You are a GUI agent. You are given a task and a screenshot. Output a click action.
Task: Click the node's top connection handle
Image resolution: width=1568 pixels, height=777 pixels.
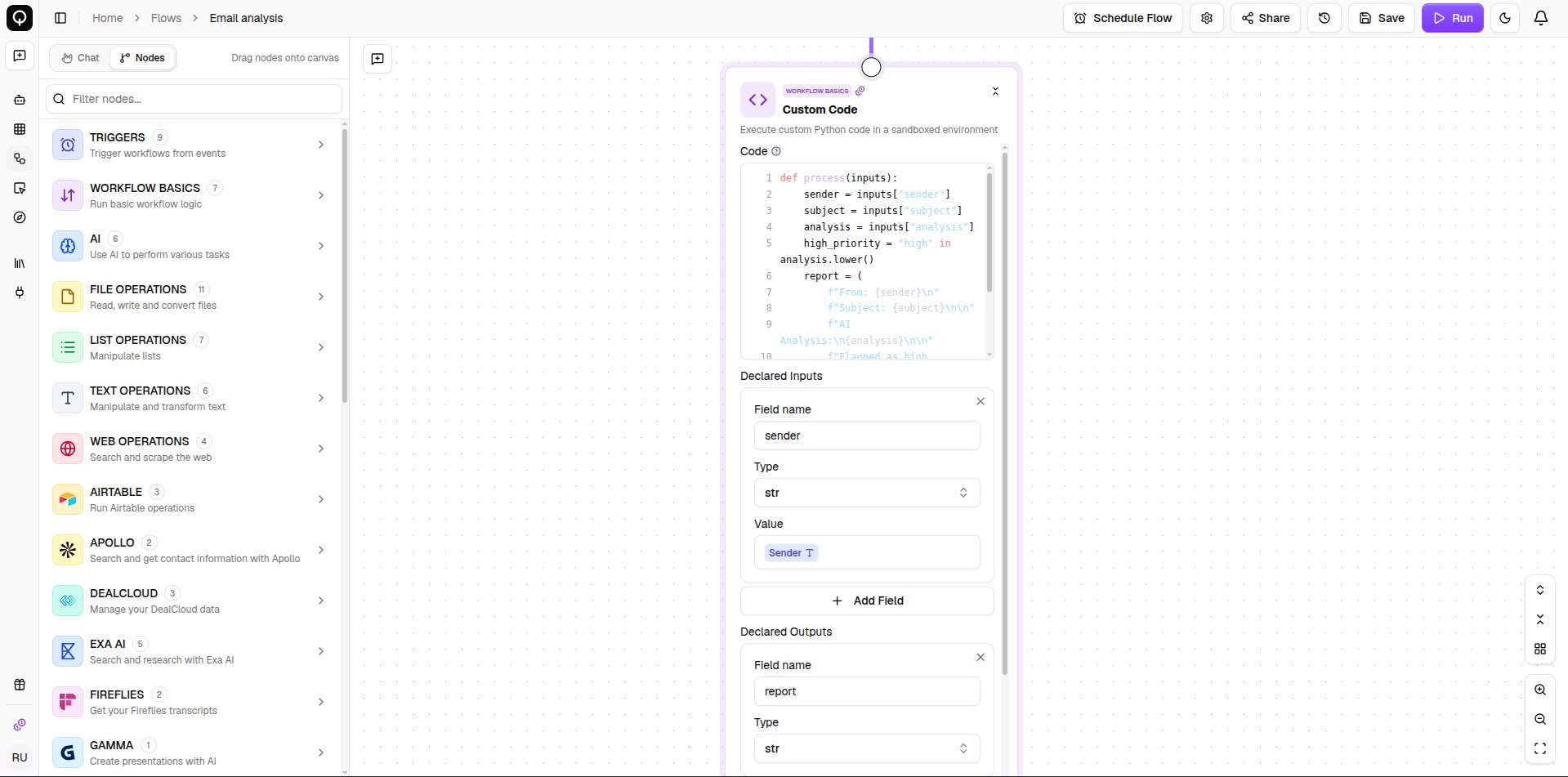click(x=871, y=67)
